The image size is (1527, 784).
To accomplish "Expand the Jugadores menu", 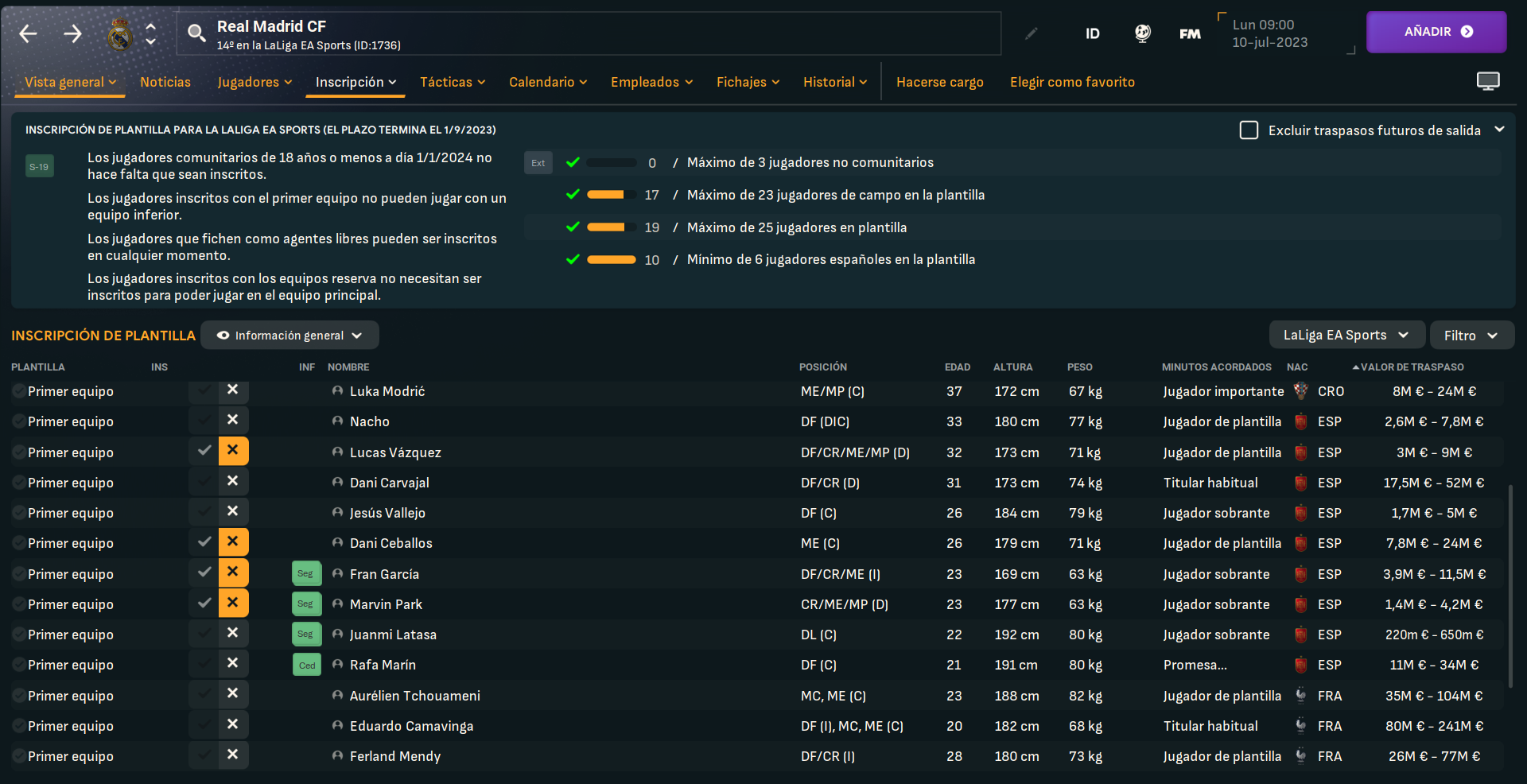I will tap(254, 82).
